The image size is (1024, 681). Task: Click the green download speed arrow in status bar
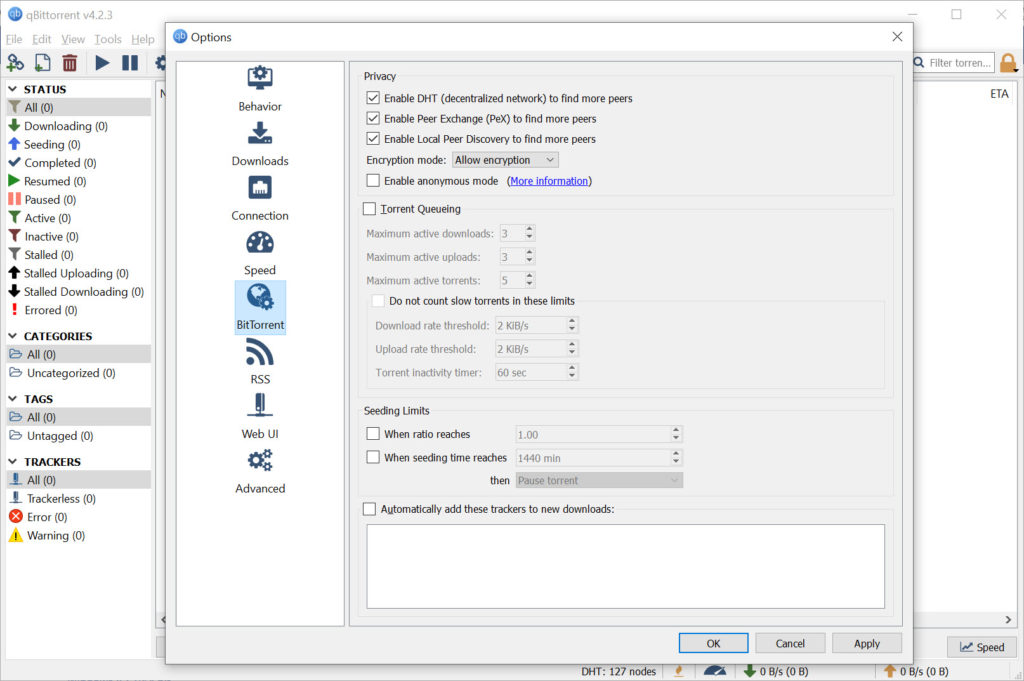[x=750, y=671]
